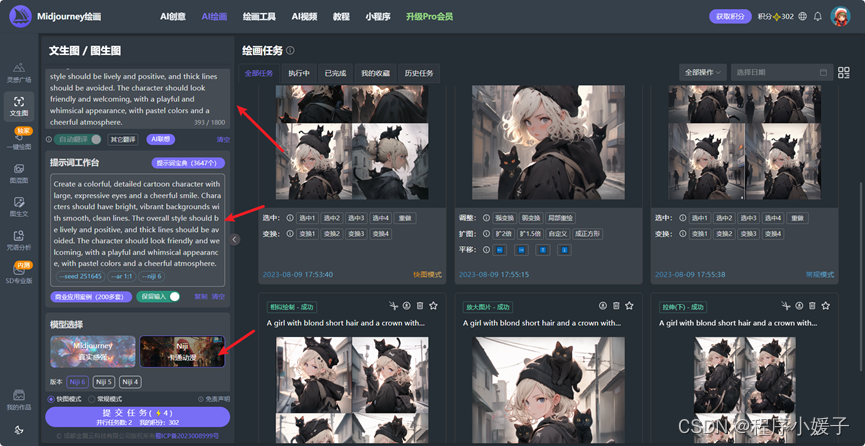Screen dimensions: 865x446
Task: Download the 放大图片 task image
Action: pyautogui.click(x=603, y=305)
